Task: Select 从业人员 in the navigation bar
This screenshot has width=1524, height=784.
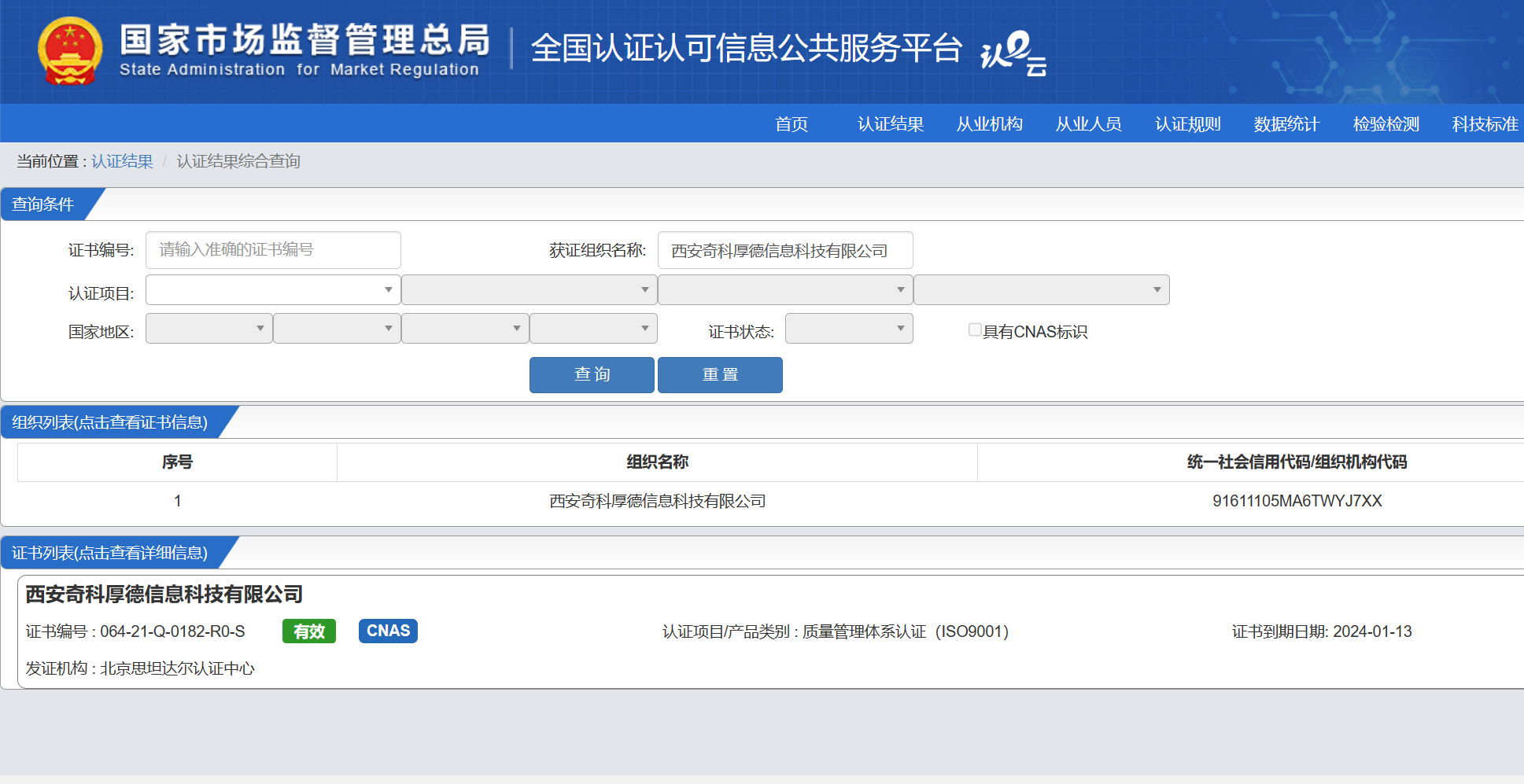Action: point(1089,124)
